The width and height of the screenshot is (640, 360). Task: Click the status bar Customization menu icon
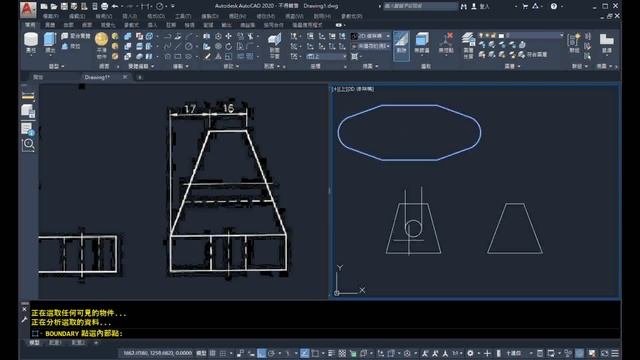click(x=615, y=353)
